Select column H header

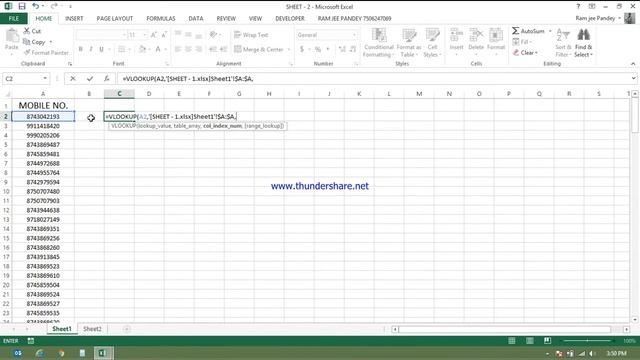tap(269, 94)
